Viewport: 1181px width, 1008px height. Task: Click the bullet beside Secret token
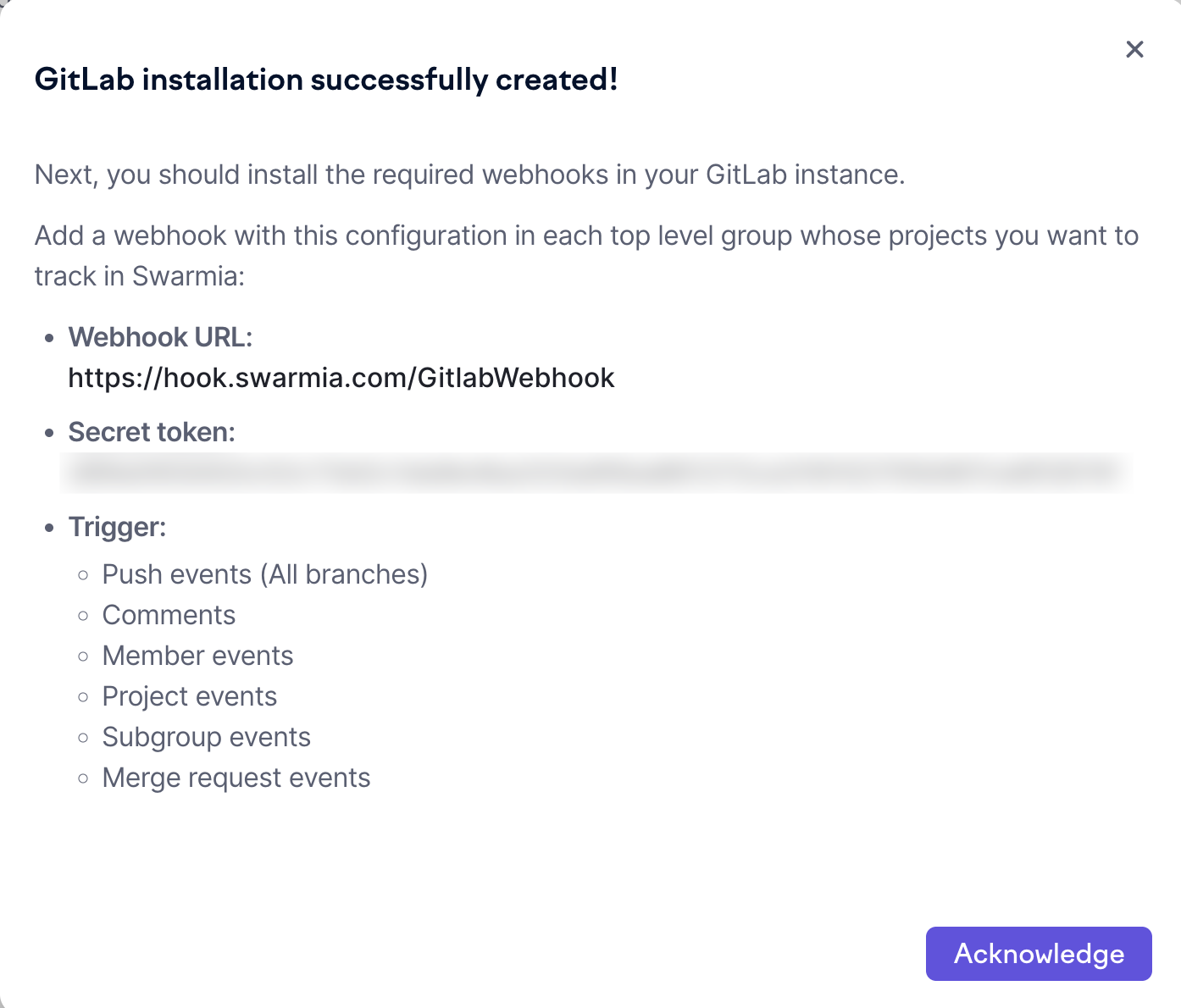tap(50, 433)
